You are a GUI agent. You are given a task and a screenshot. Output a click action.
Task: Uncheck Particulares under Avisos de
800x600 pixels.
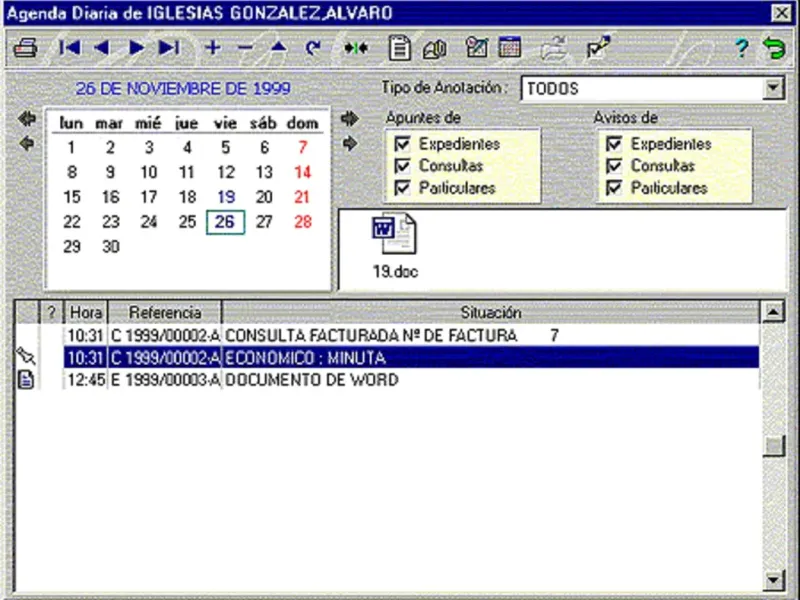tap(614, 188)
